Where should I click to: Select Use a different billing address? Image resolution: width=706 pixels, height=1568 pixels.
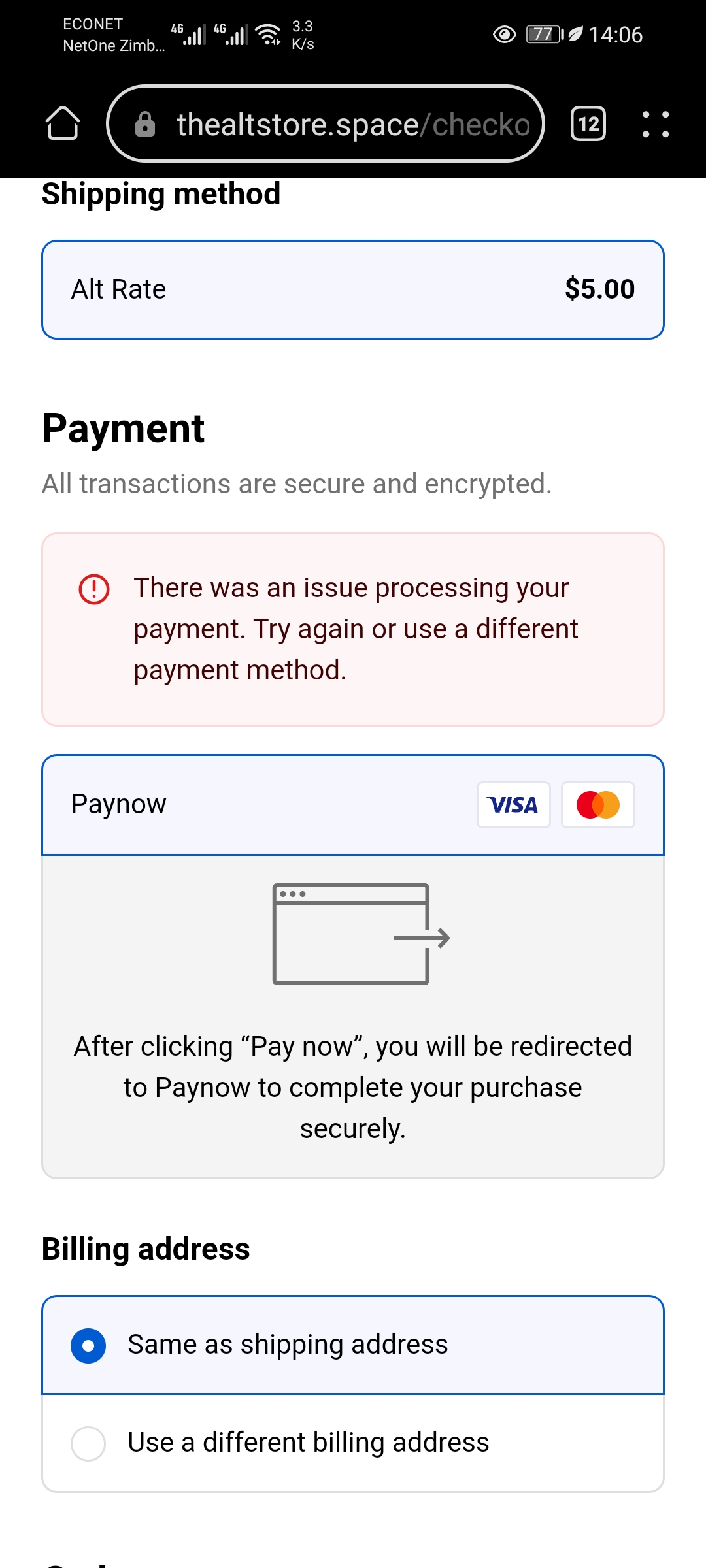[x=88, y=1443]
